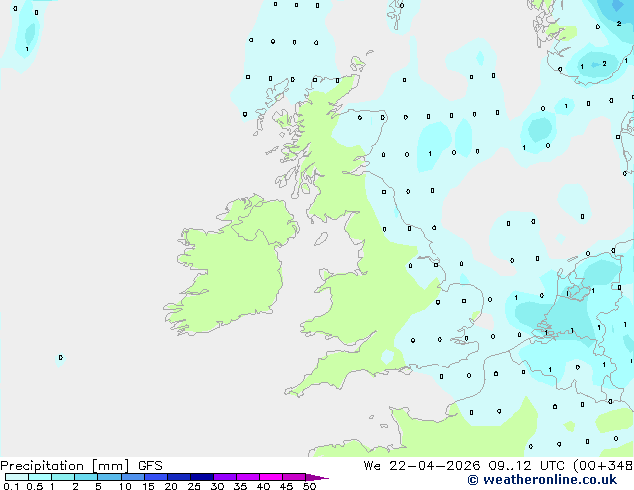Select the legend swatch between 0.1 and 0.5
634x490 pixels.
coord(17,477)
